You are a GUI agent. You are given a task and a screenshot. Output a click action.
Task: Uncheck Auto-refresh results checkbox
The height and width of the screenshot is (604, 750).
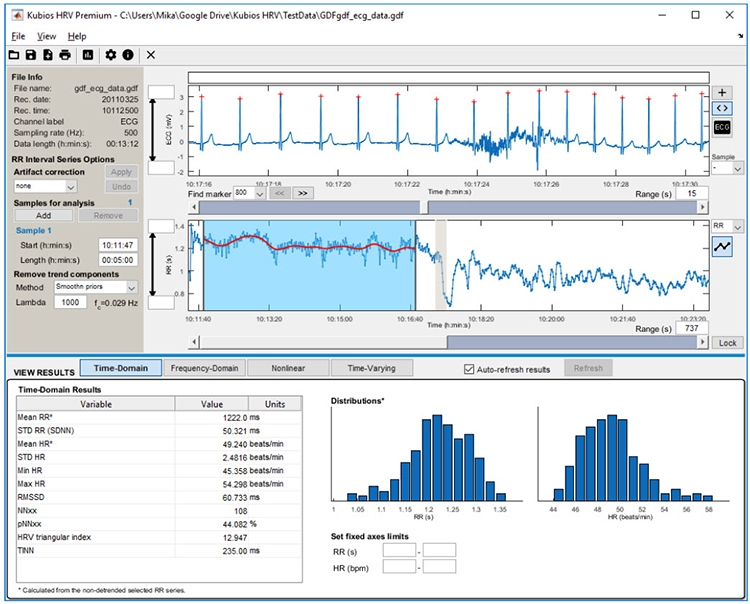470,369
